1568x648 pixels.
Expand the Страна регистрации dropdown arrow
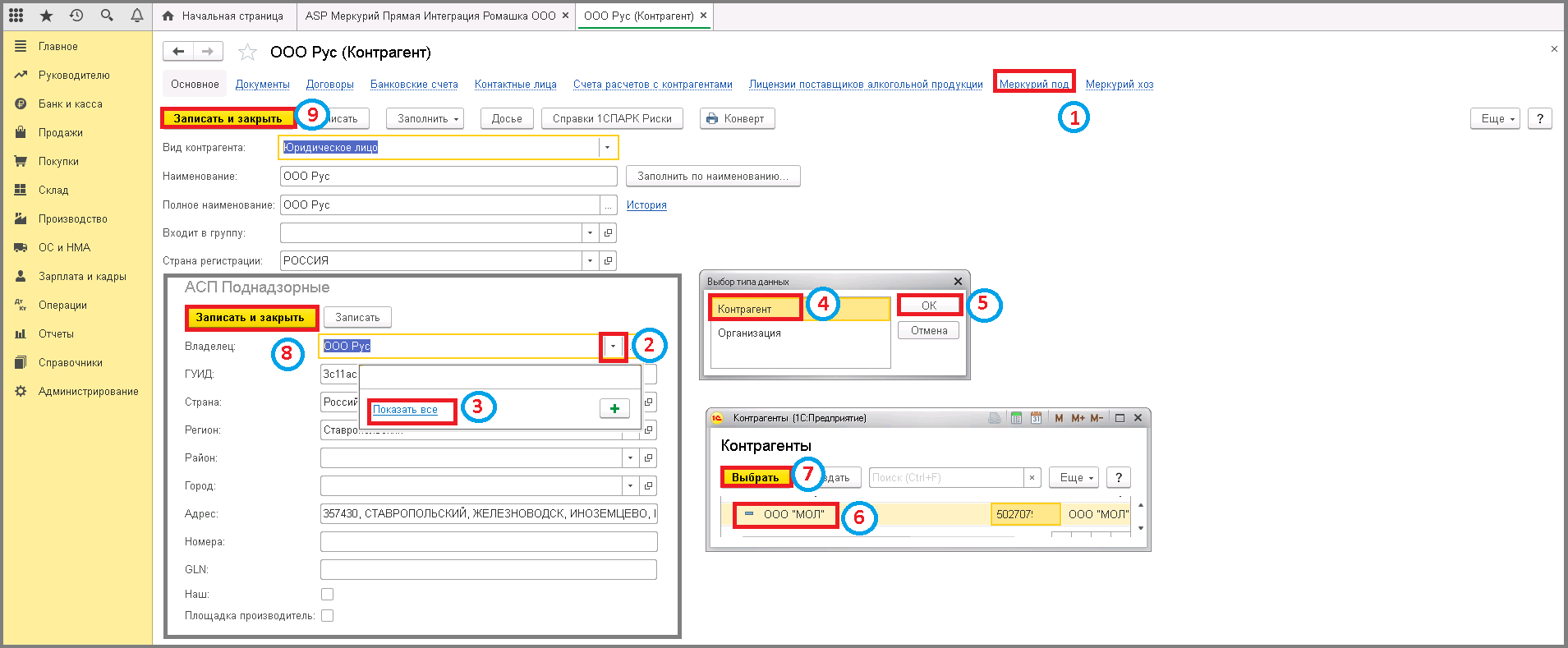[590, 261]
